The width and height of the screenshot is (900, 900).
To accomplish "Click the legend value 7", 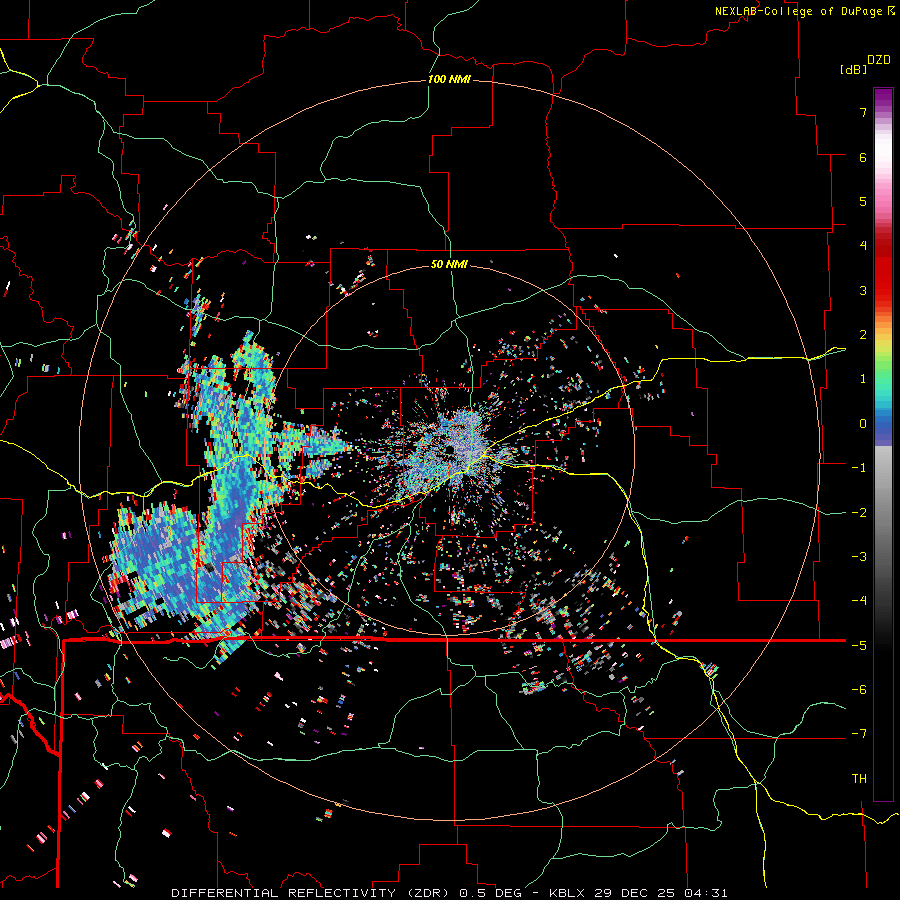I will coord(863,112).
